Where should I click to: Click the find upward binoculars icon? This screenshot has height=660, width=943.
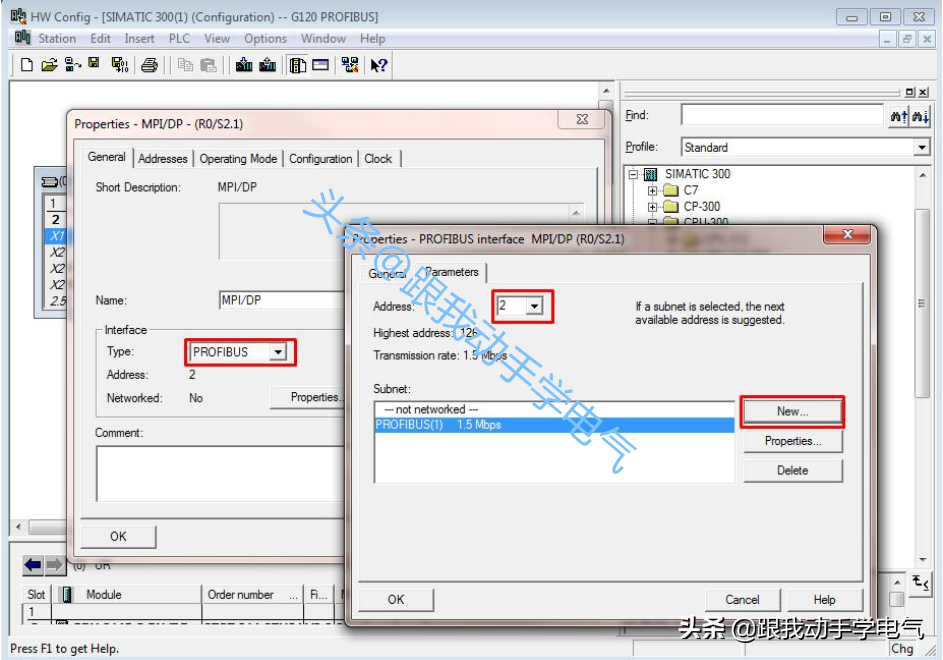click(898, 117)
